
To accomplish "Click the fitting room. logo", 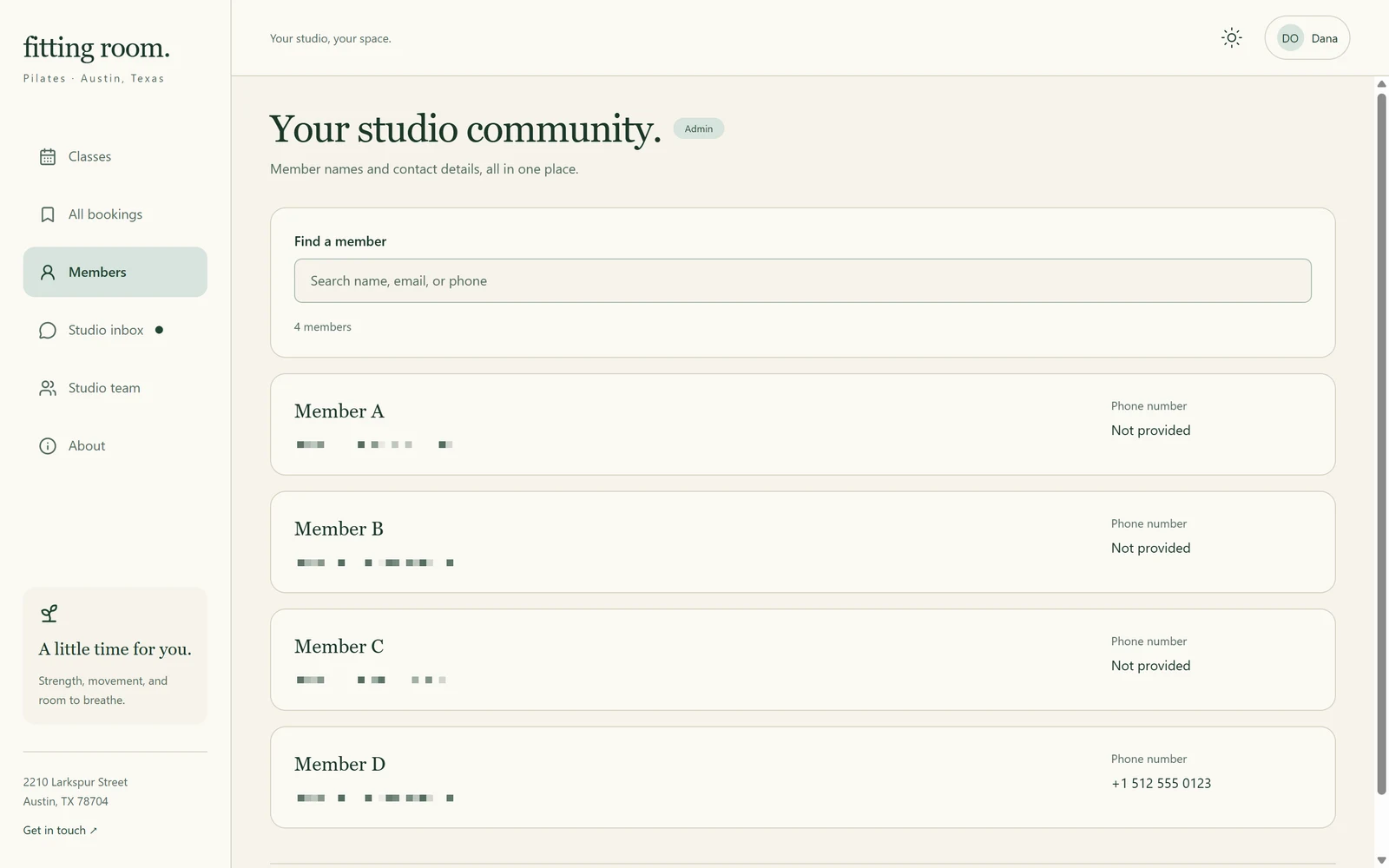I will tap(96, 48).
